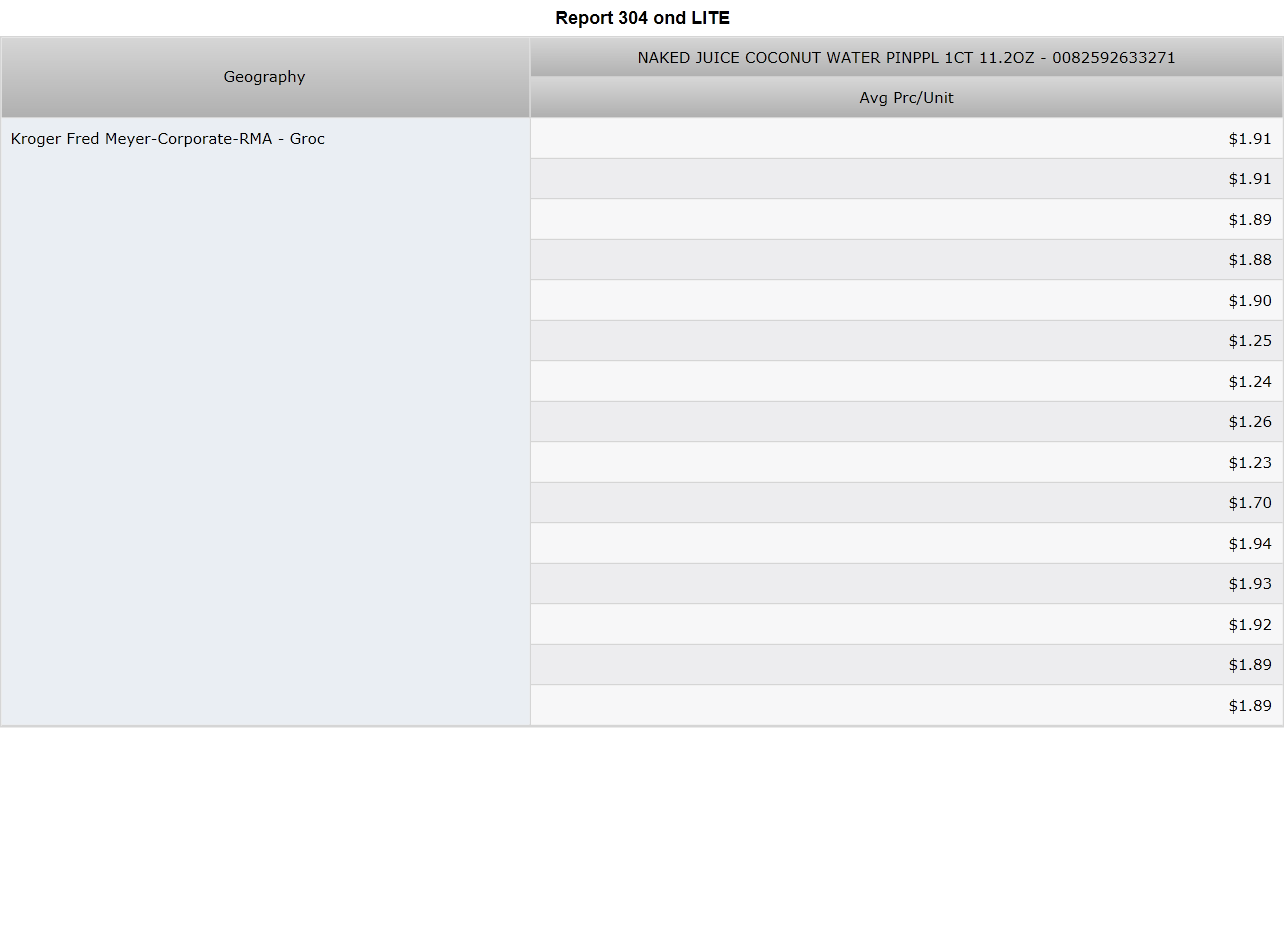1284x946 pixels.
Task: Click the $1.92 price cell
Action: tap(907, 624)
